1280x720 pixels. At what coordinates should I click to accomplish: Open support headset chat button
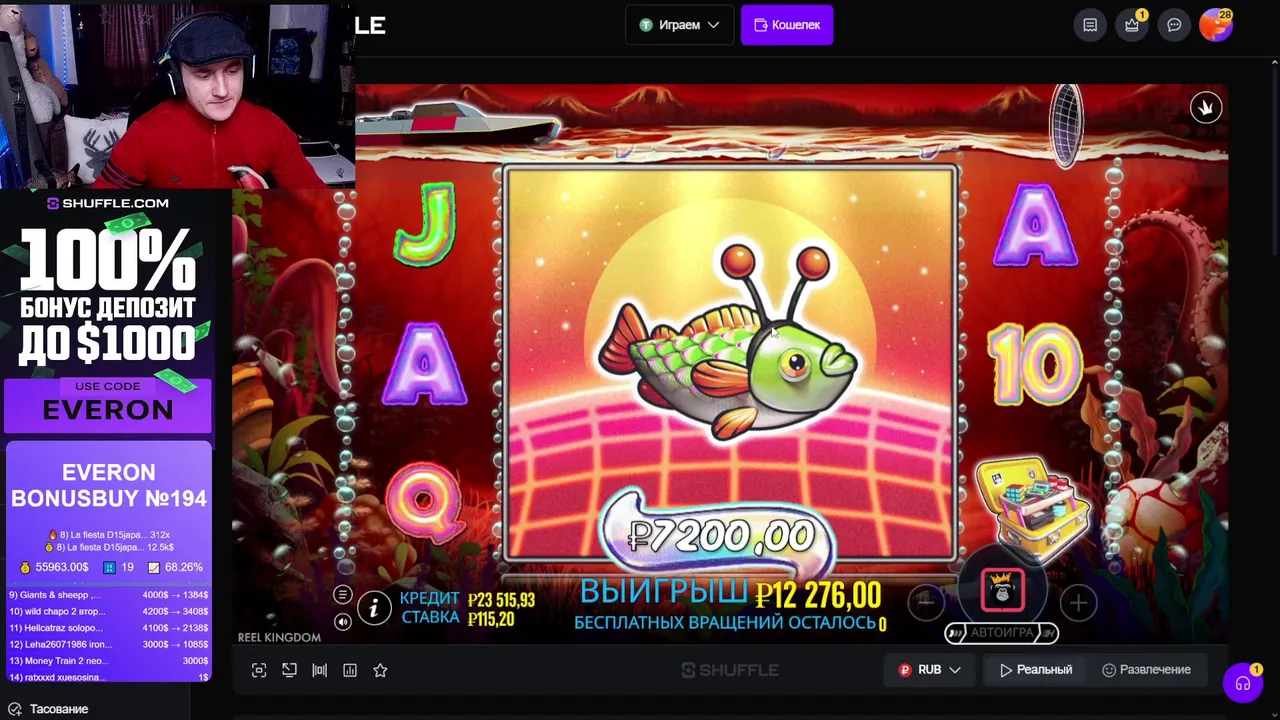1243,683
